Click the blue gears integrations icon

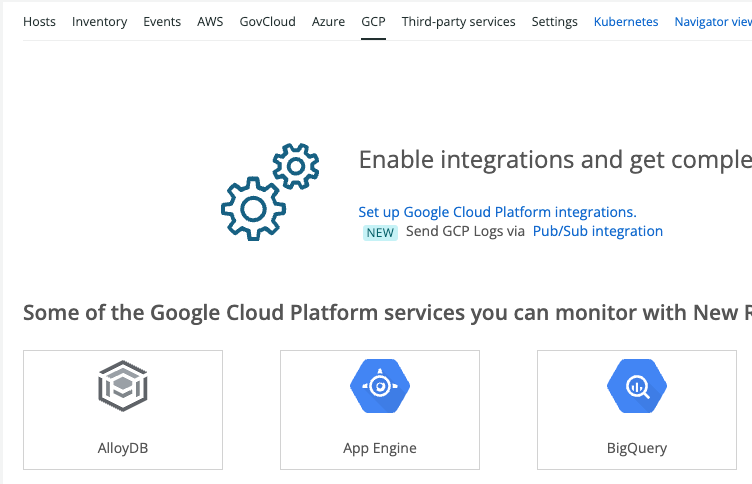tap(269, 192)
